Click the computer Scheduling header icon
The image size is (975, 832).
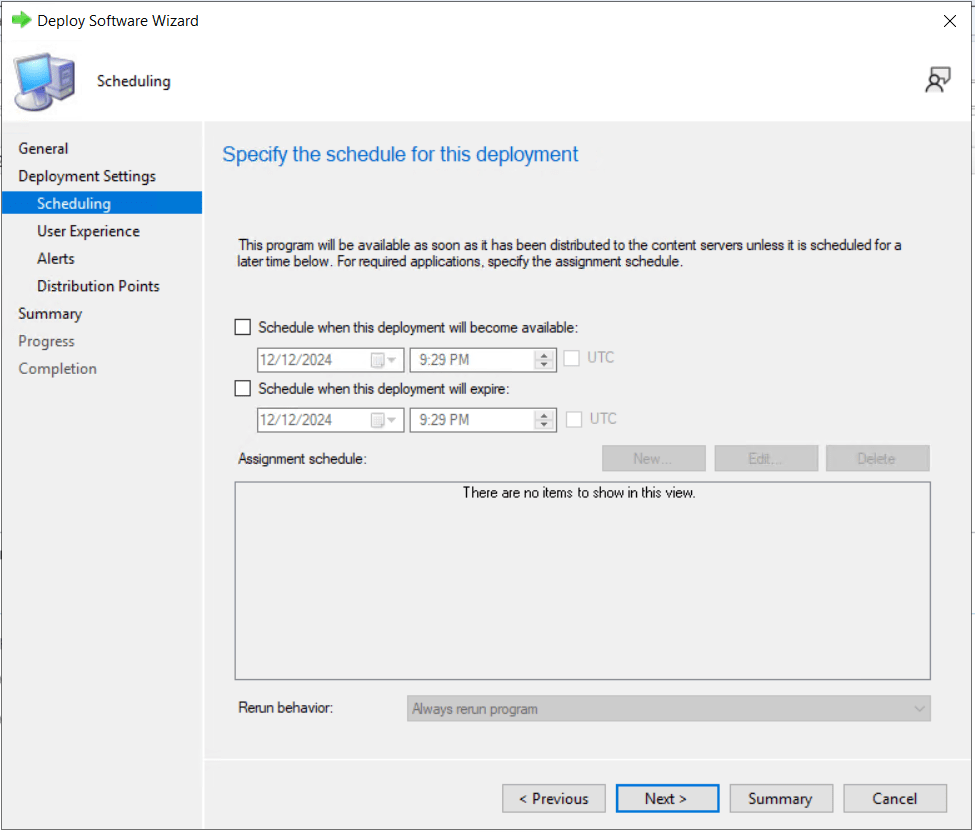click(44, 82)
